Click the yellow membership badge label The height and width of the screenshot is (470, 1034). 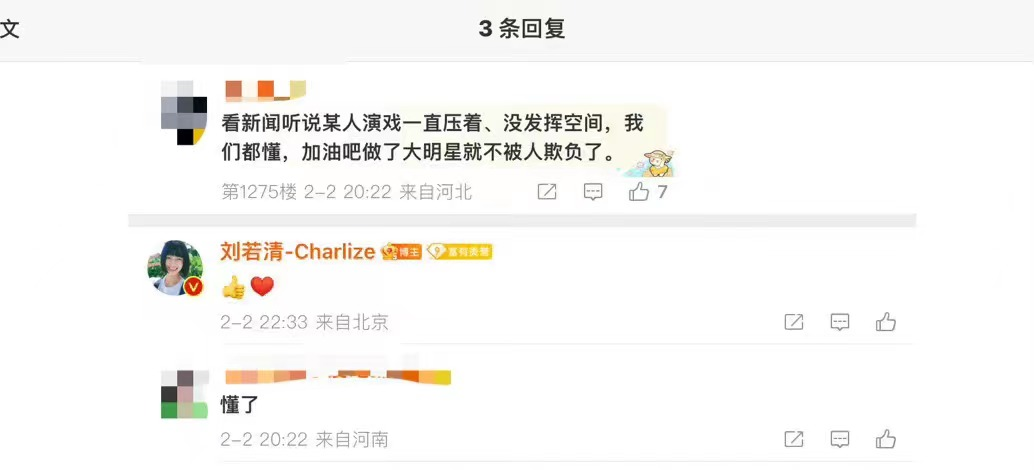click(x=460, y=251)
